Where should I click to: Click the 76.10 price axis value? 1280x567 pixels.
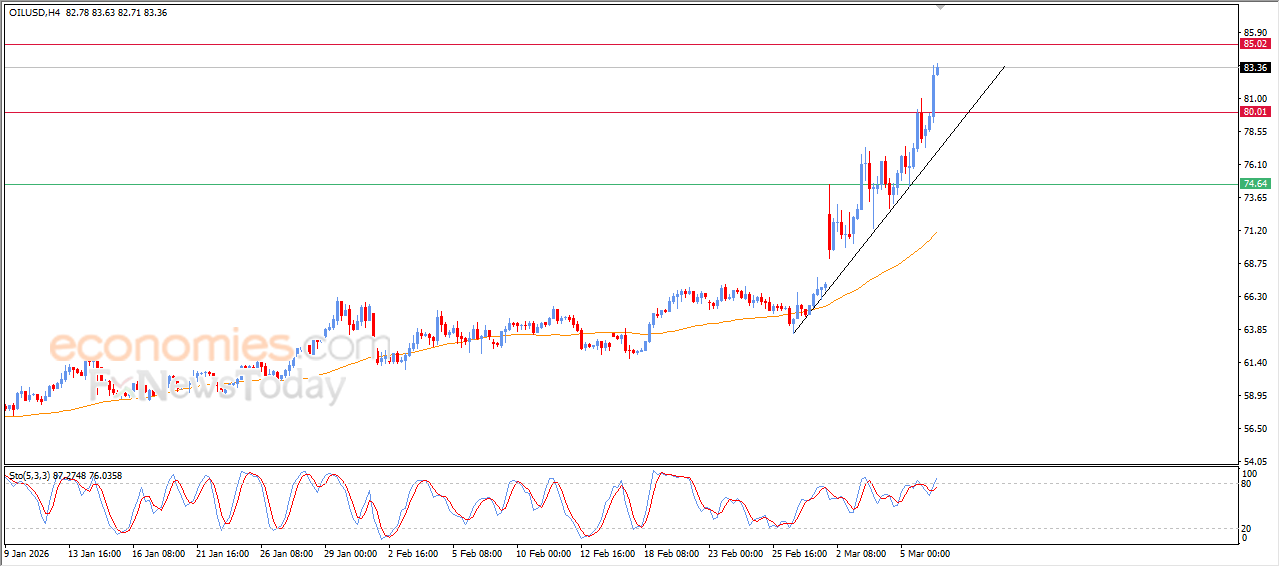tap(1255, 165)
